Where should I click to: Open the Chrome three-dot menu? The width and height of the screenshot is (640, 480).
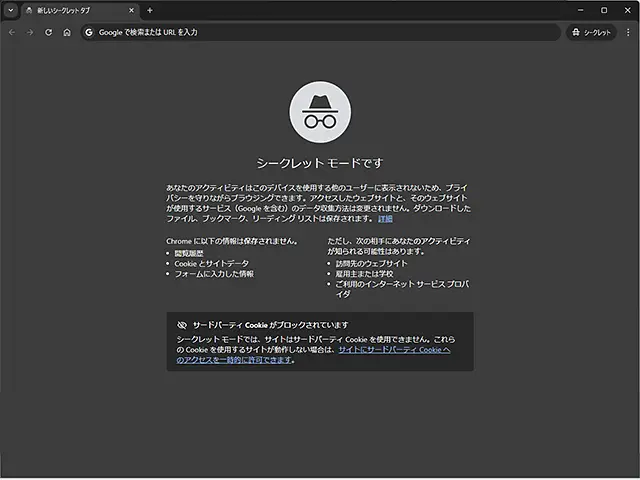click(x=628, y=32)
